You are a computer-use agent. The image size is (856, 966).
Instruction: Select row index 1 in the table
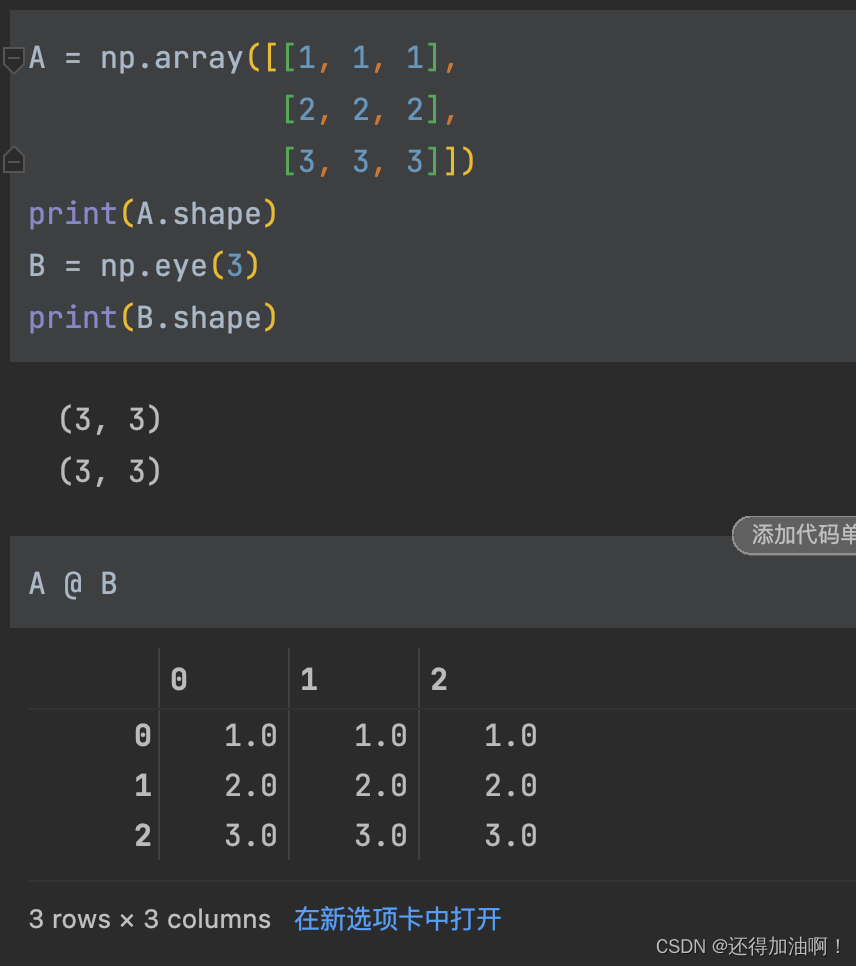click(143, 785)
